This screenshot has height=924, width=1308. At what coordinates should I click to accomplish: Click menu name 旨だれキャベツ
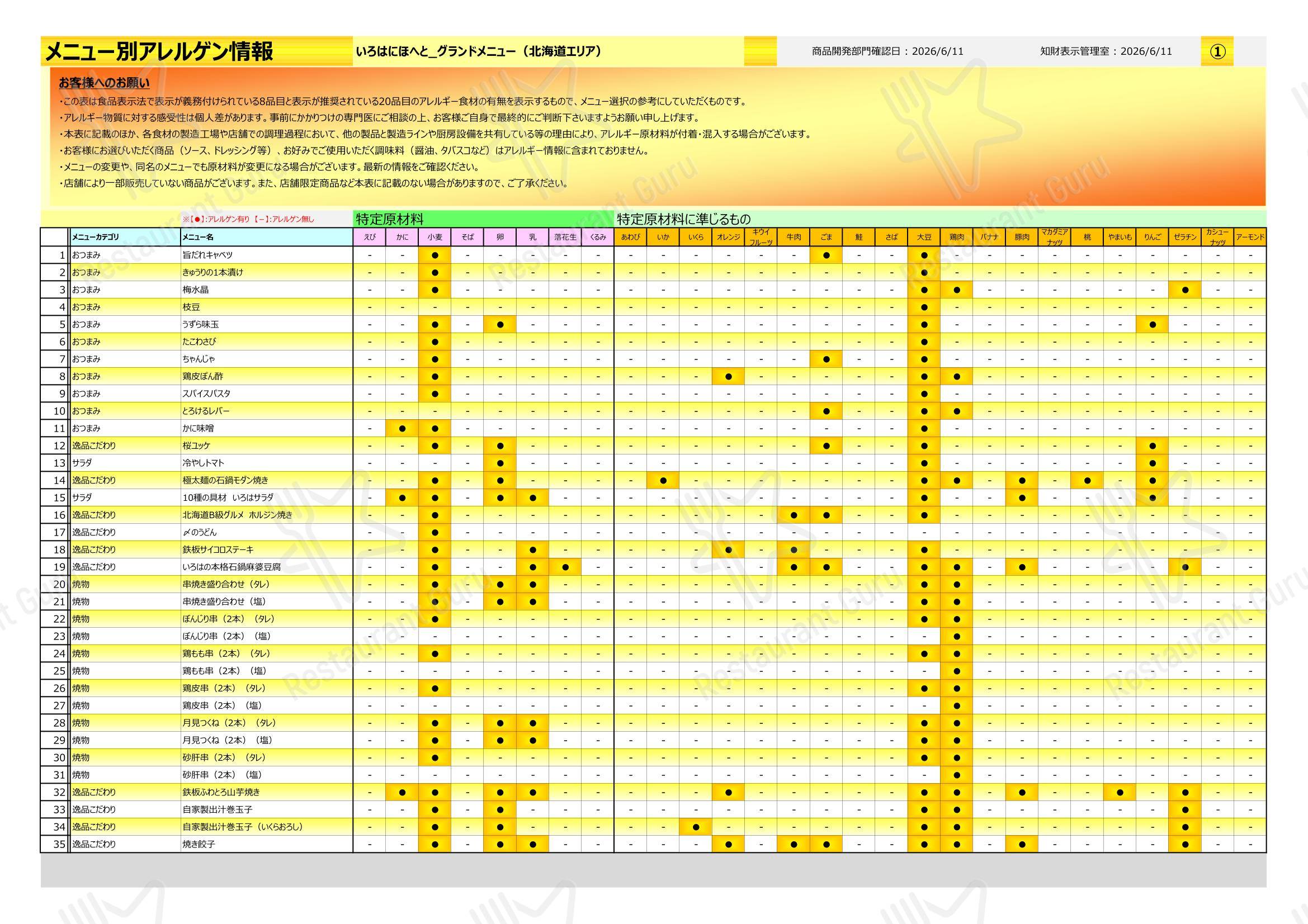[x=208, y=255]
